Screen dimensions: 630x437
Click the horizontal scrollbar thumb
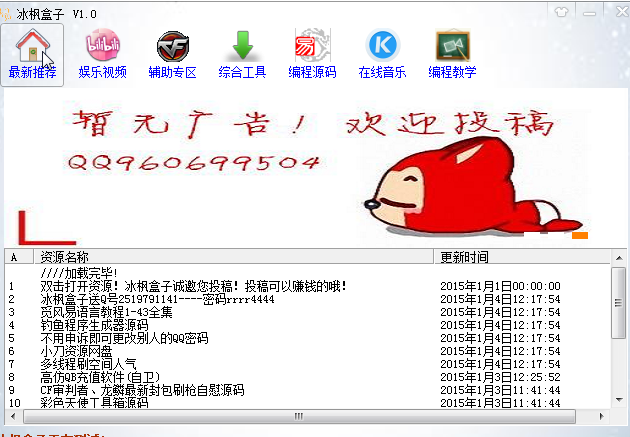click(299, 416)
